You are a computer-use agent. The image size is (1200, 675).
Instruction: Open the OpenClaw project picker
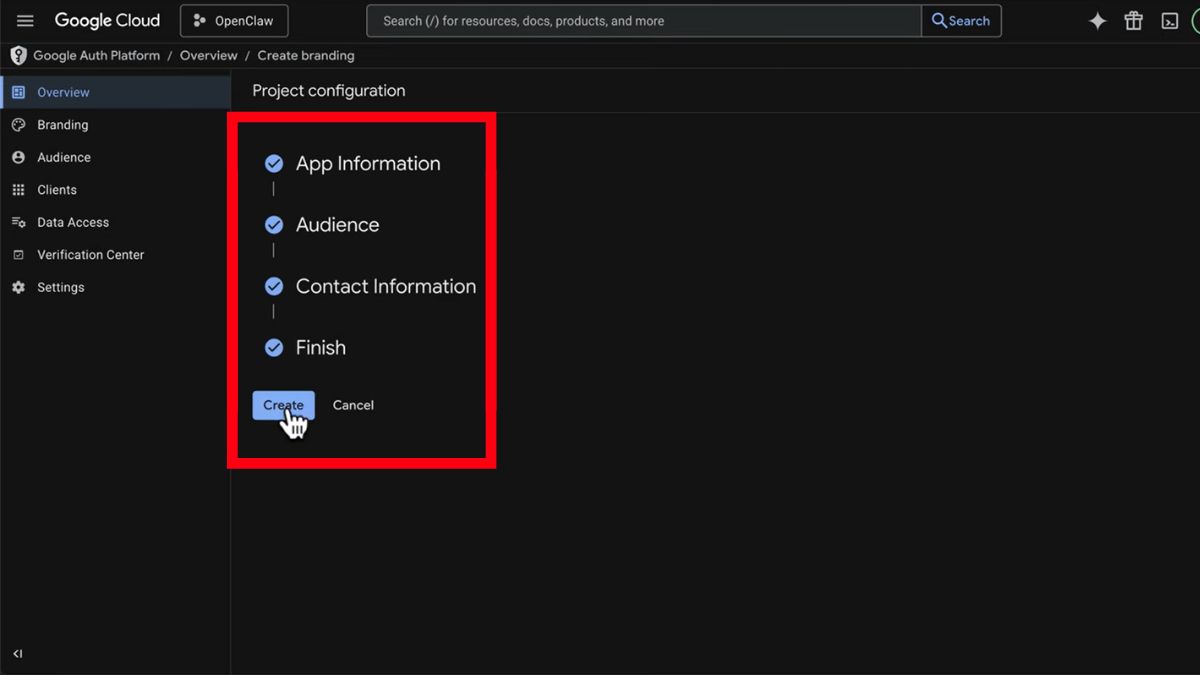tap(234, 21)
